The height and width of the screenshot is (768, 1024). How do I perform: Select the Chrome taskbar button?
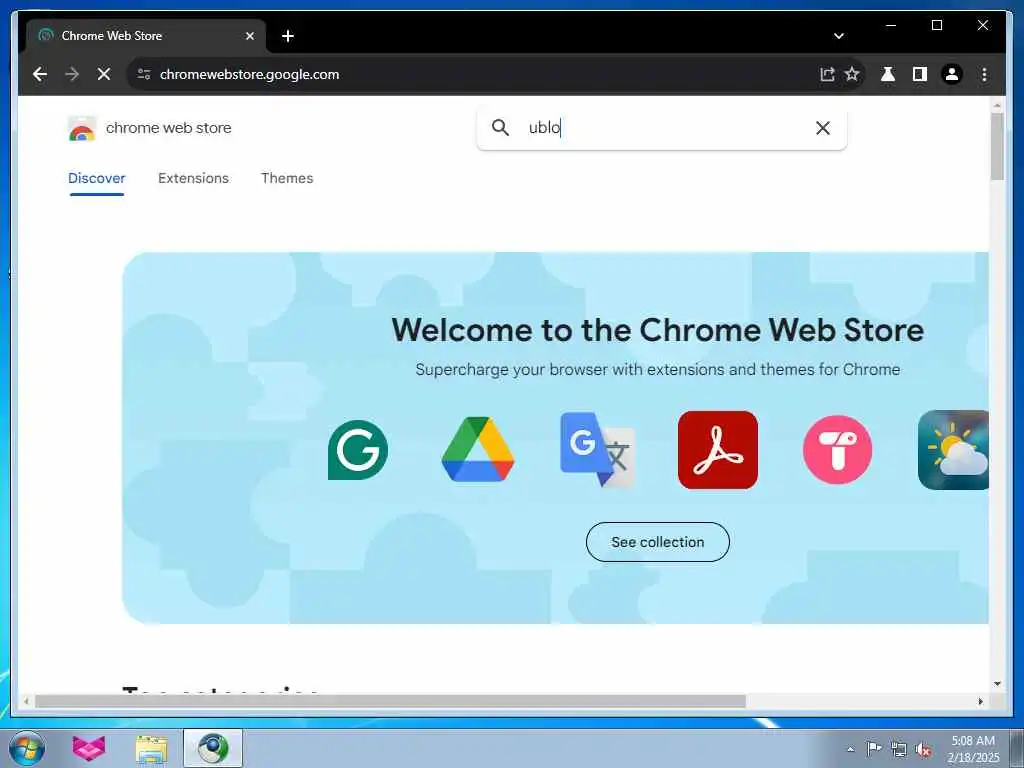(x=213, y=748)
